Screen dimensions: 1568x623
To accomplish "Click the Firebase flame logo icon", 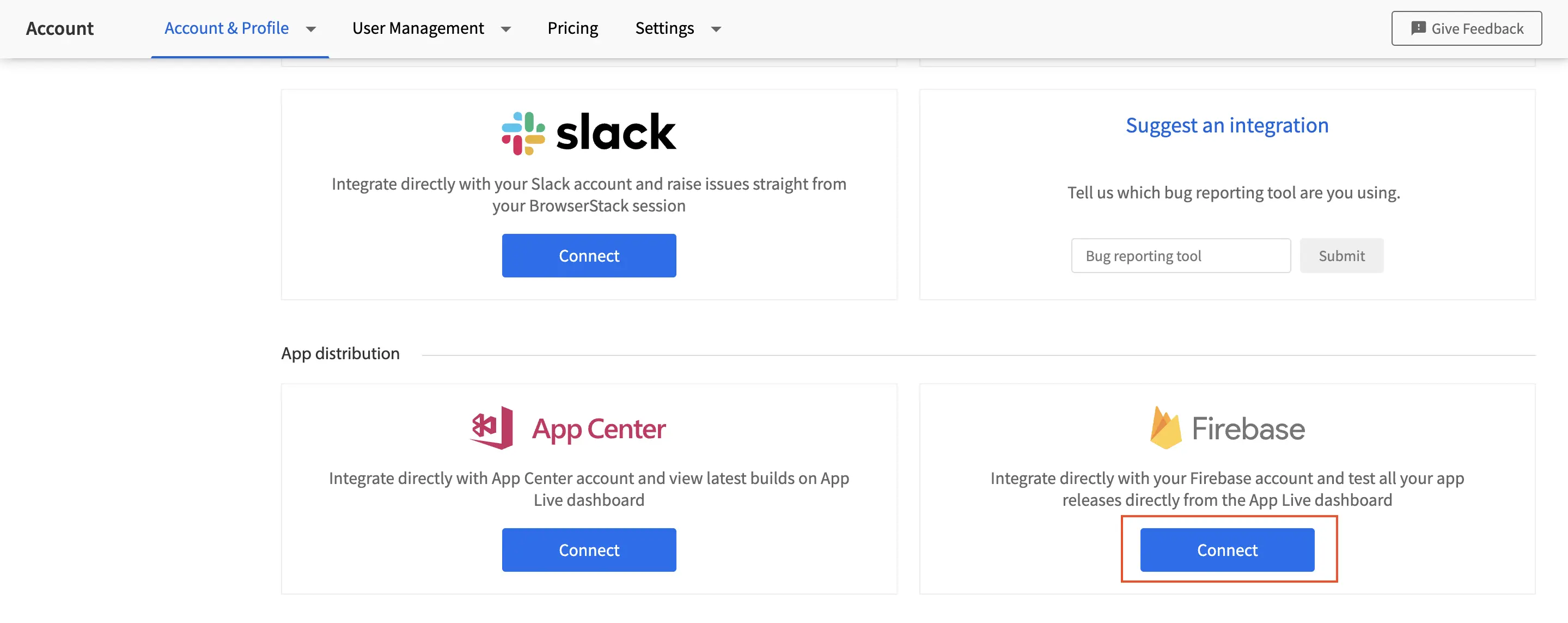I will pos(1165,428).
